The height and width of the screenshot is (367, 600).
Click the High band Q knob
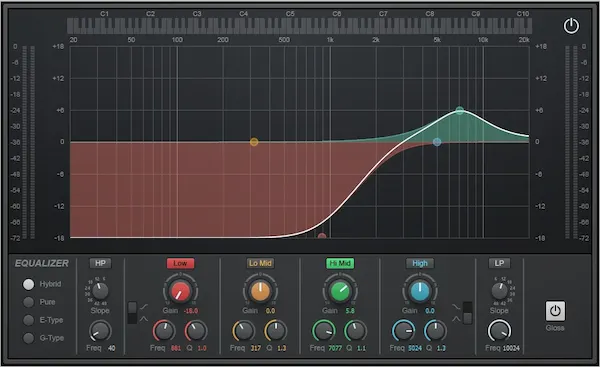pyautogui.click(x=435, y=331)
